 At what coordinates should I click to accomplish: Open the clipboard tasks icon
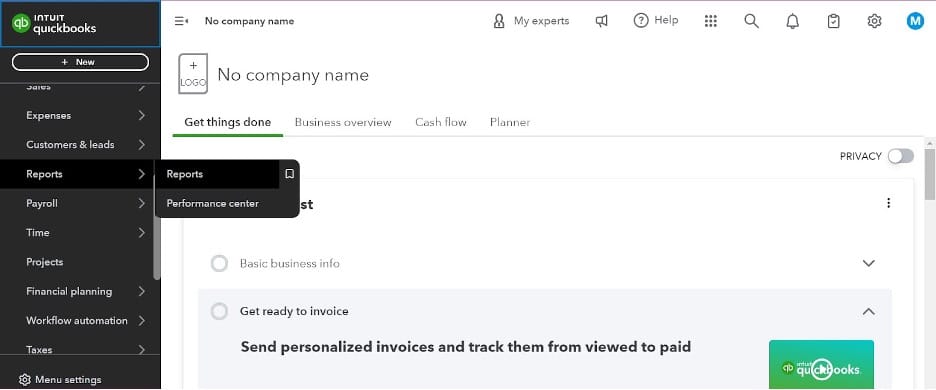coord(833,22)
